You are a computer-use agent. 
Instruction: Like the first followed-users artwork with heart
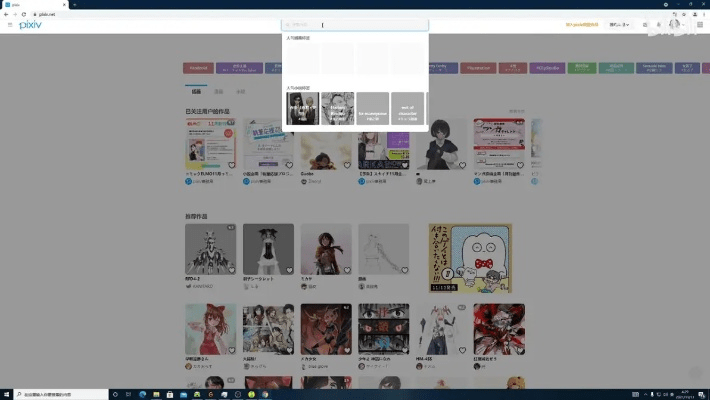coord(231,164)
